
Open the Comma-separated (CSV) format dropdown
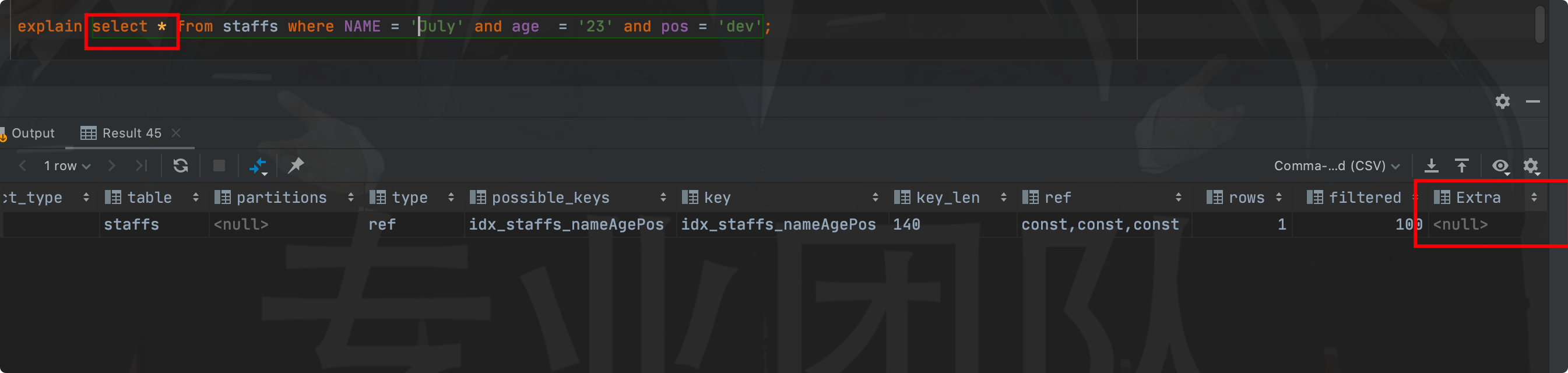[1337, 166]
